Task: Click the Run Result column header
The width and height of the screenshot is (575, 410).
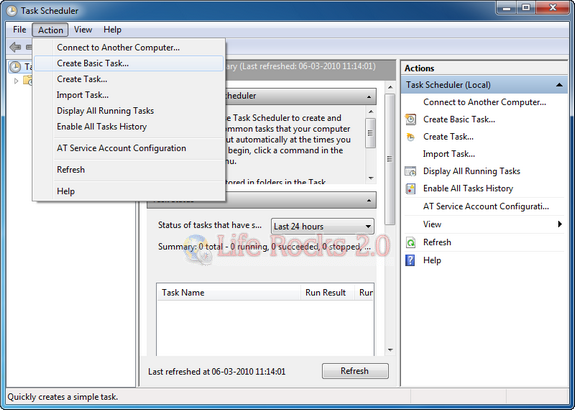Action: point(327,293)
